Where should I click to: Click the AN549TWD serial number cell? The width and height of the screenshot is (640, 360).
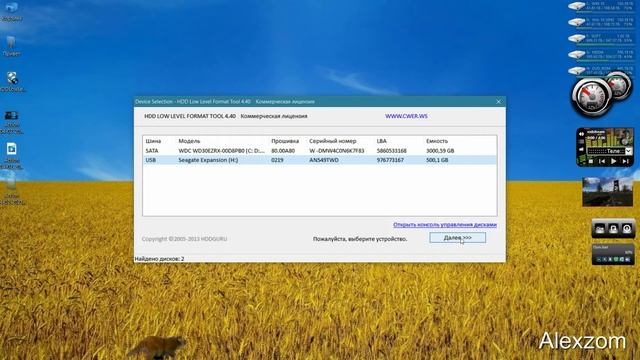324,160
